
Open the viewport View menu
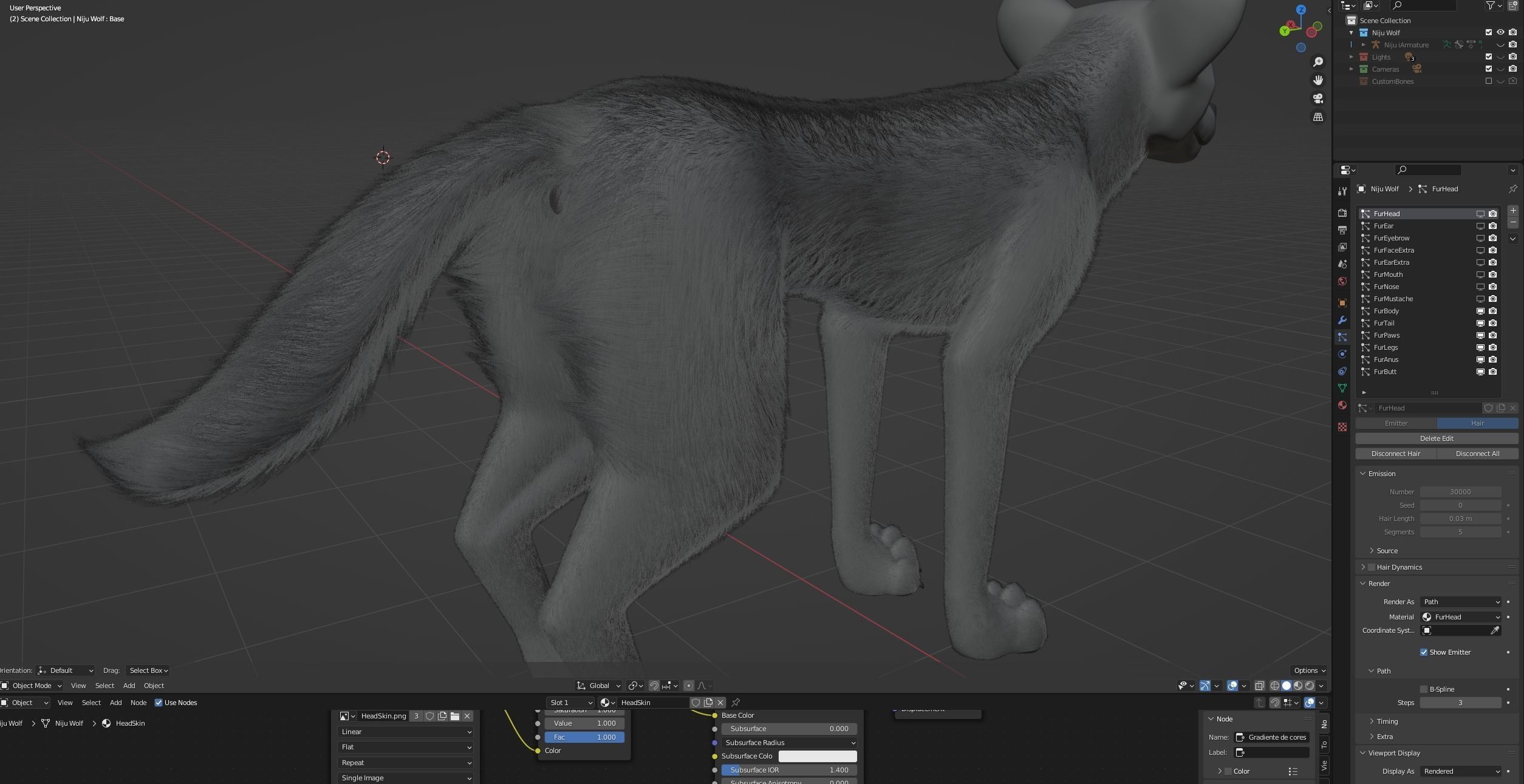[78, 686]
